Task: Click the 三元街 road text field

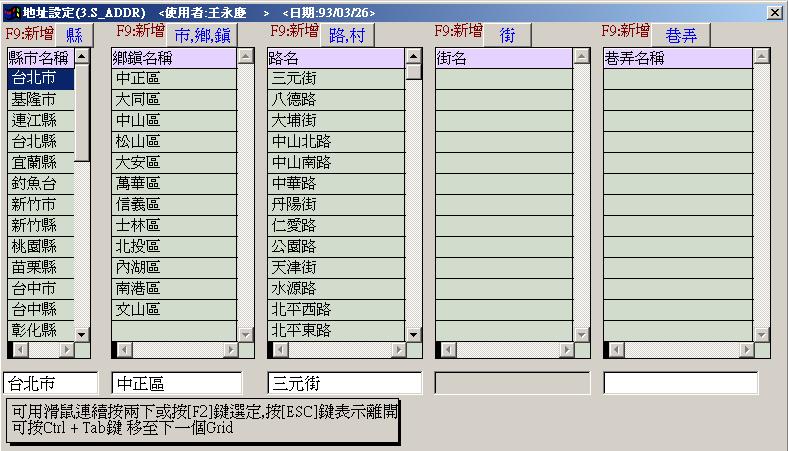Action: coord(344,383)
